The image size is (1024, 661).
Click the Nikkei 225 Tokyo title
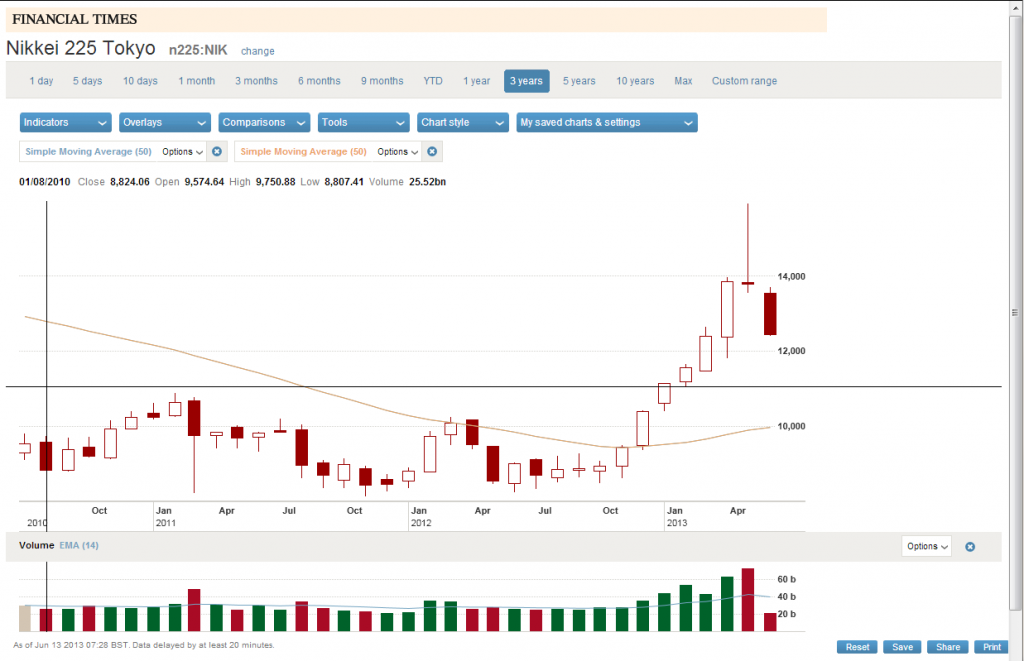pyautogui.click(x=81, y=48)
